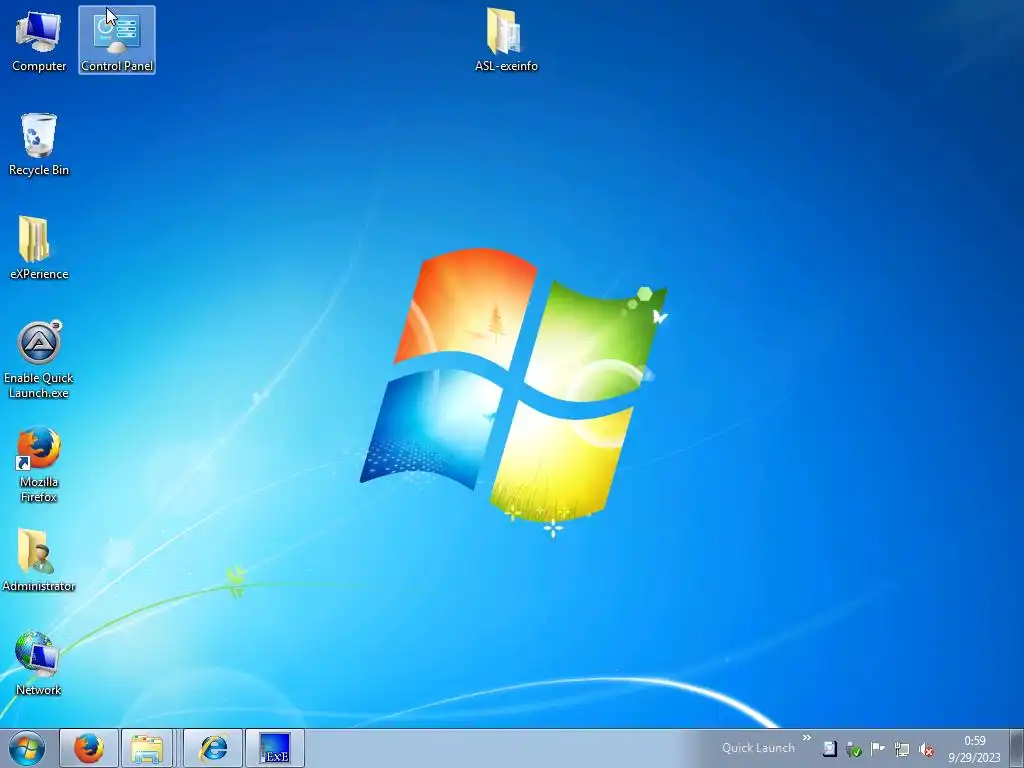This screenshot has width=1024, height=768.
Task: Select the Control Panel desktop icon
Action: 117,40
